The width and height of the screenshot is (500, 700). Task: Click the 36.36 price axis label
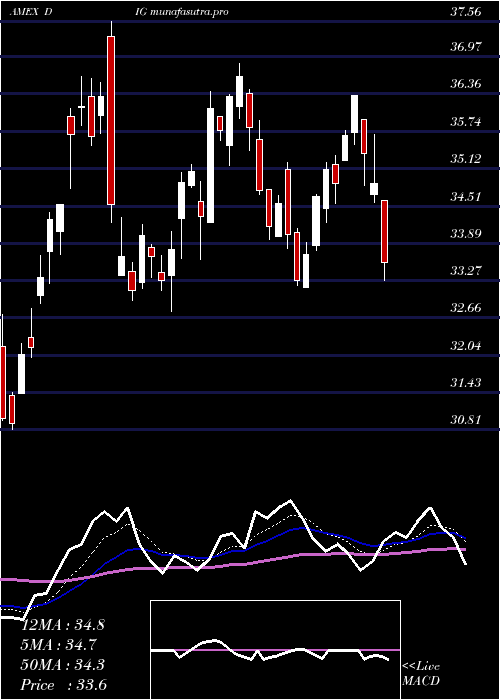[466, 83]
